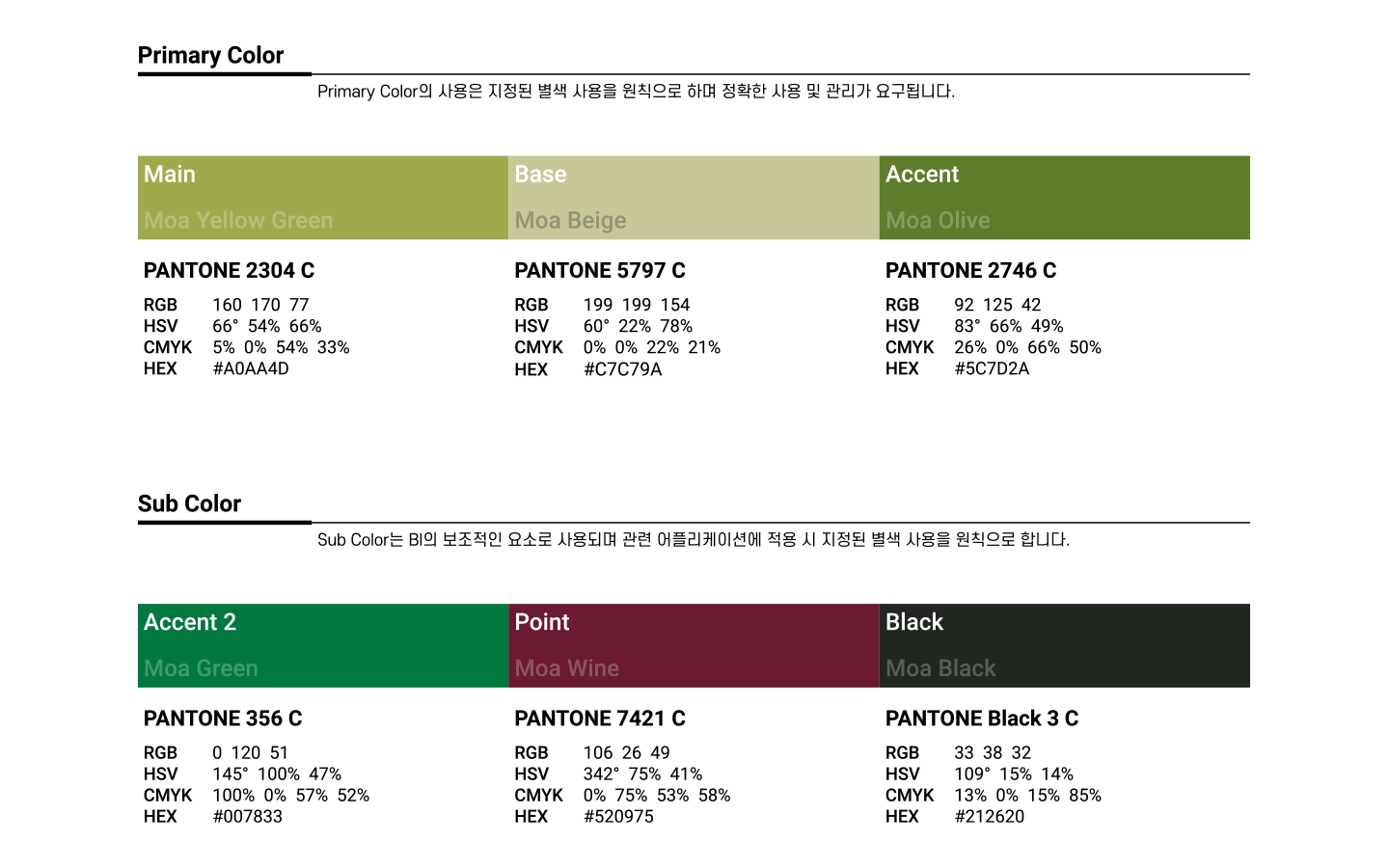Select the hex value #C7C79A

pyautogui.click(x=622, y=369)
